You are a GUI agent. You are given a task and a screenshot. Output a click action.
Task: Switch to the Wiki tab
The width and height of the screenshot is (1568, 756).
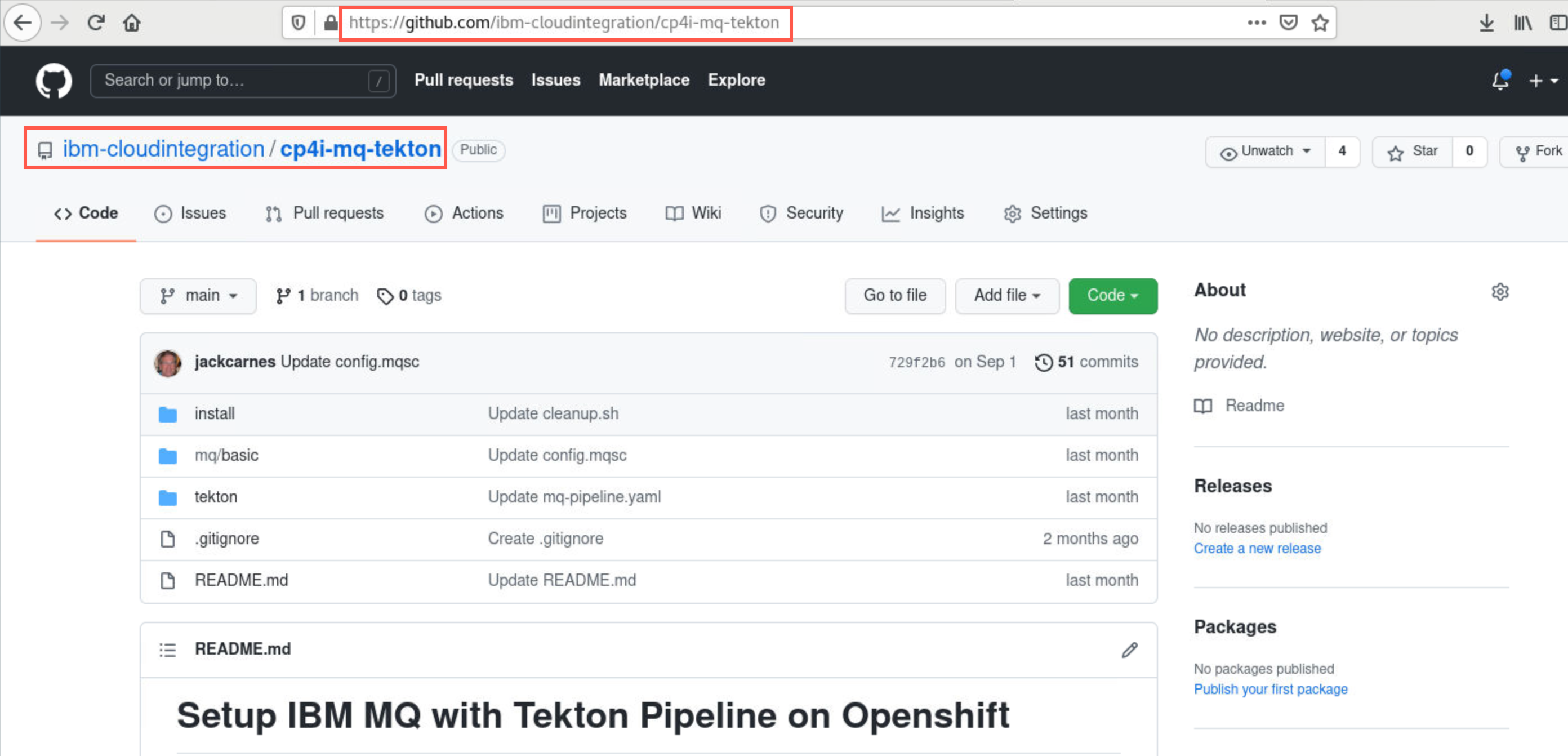(x=693, y=213)
